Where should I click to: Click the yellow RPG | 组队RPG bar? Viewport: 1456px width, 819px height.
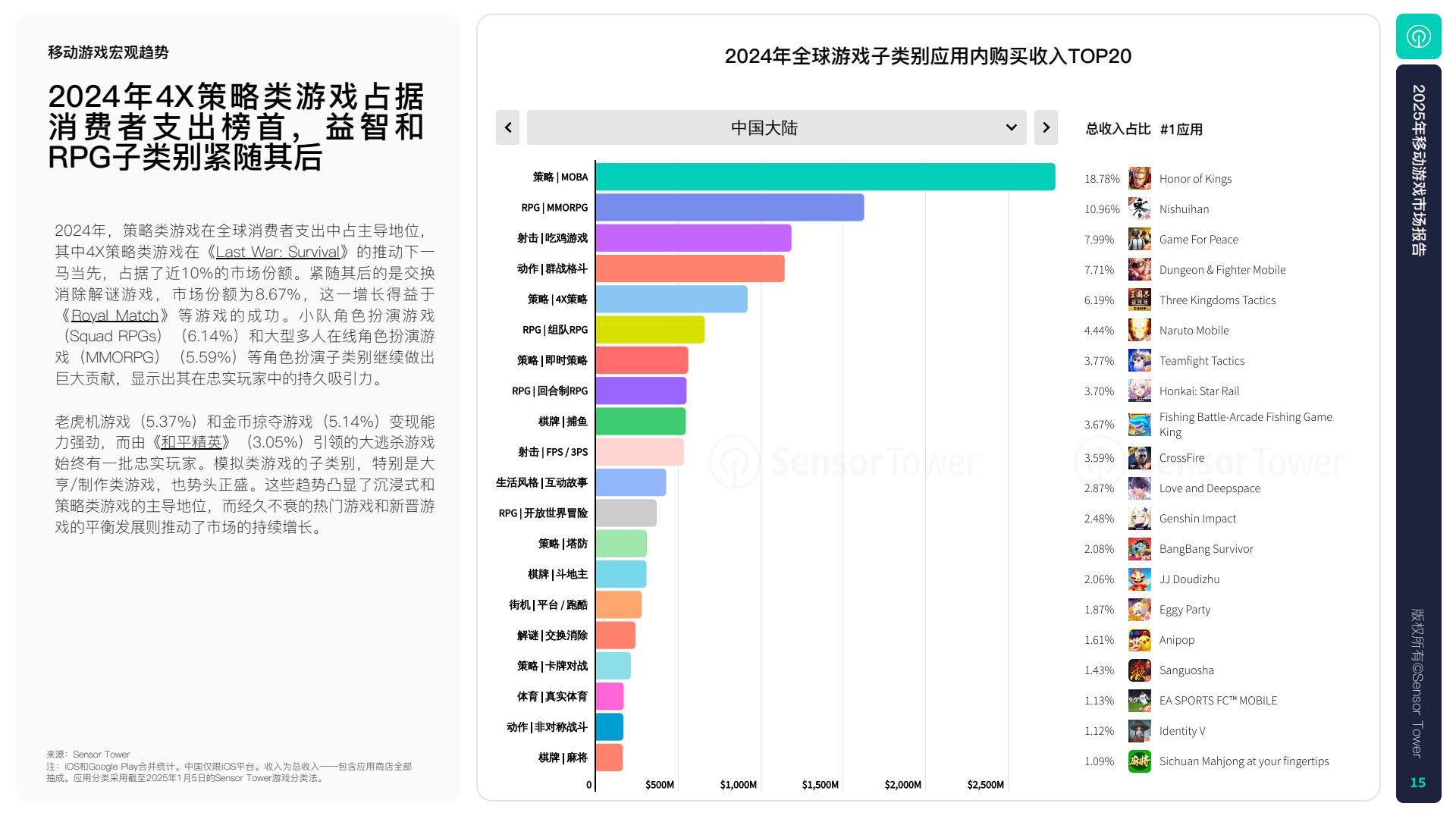point(650,330)
